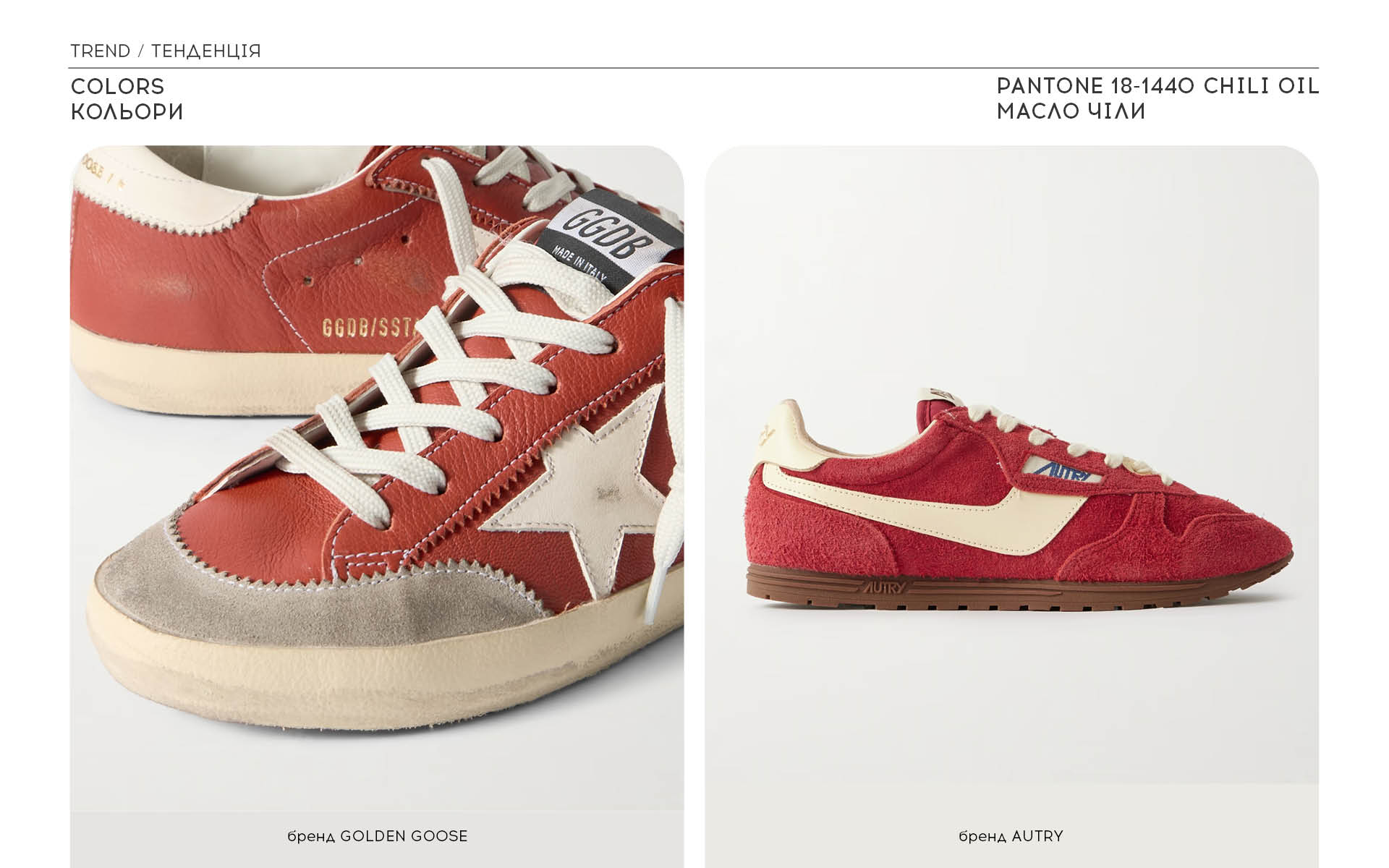This screenshot has height=868, width=1389.
Task: Click the бренд GOLDEN GOOSE caption
Action: click(378, 836)
